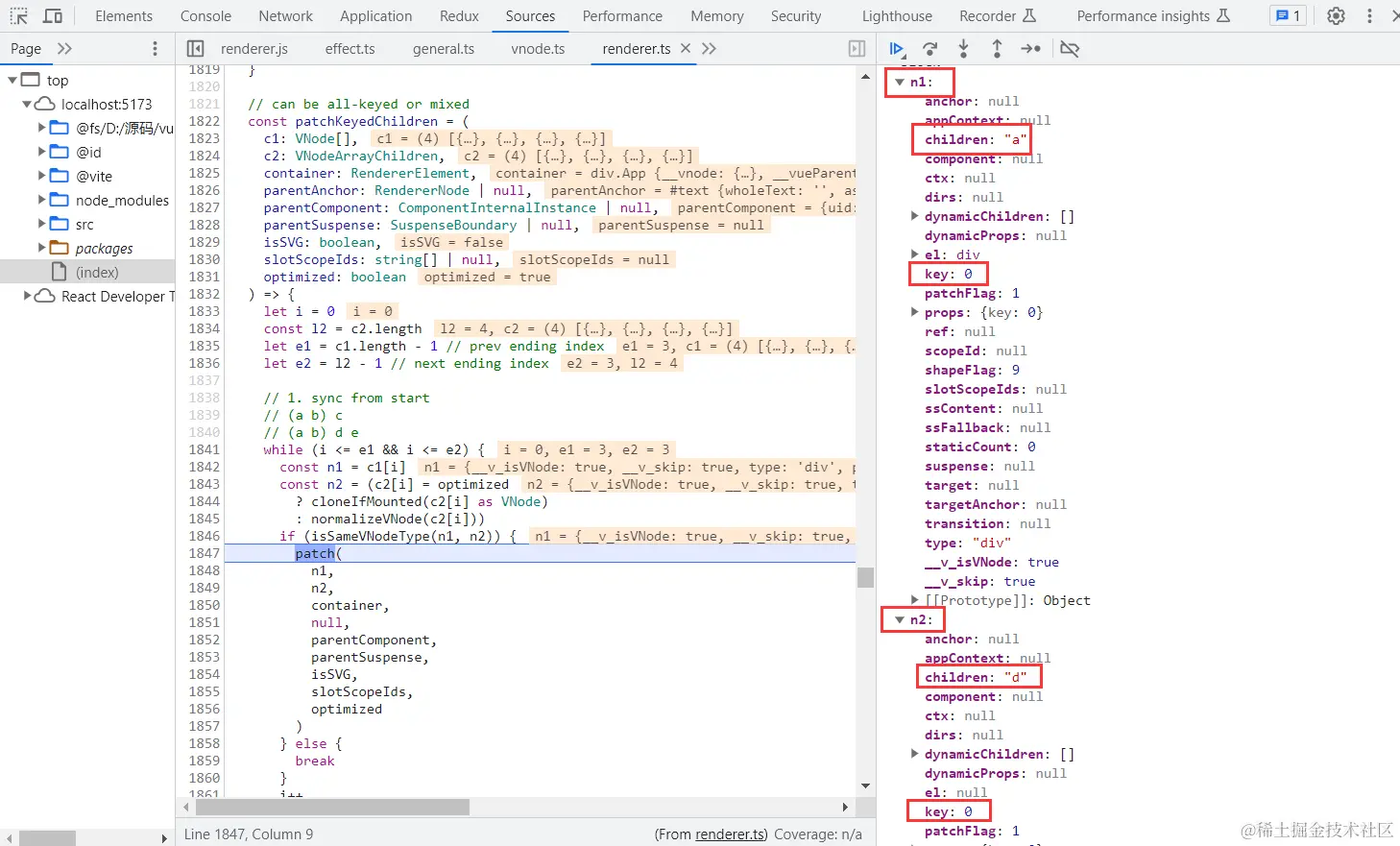Open the Recorder tab
The width and height of the screenshot is (1400, 846).
pos(998,16)
